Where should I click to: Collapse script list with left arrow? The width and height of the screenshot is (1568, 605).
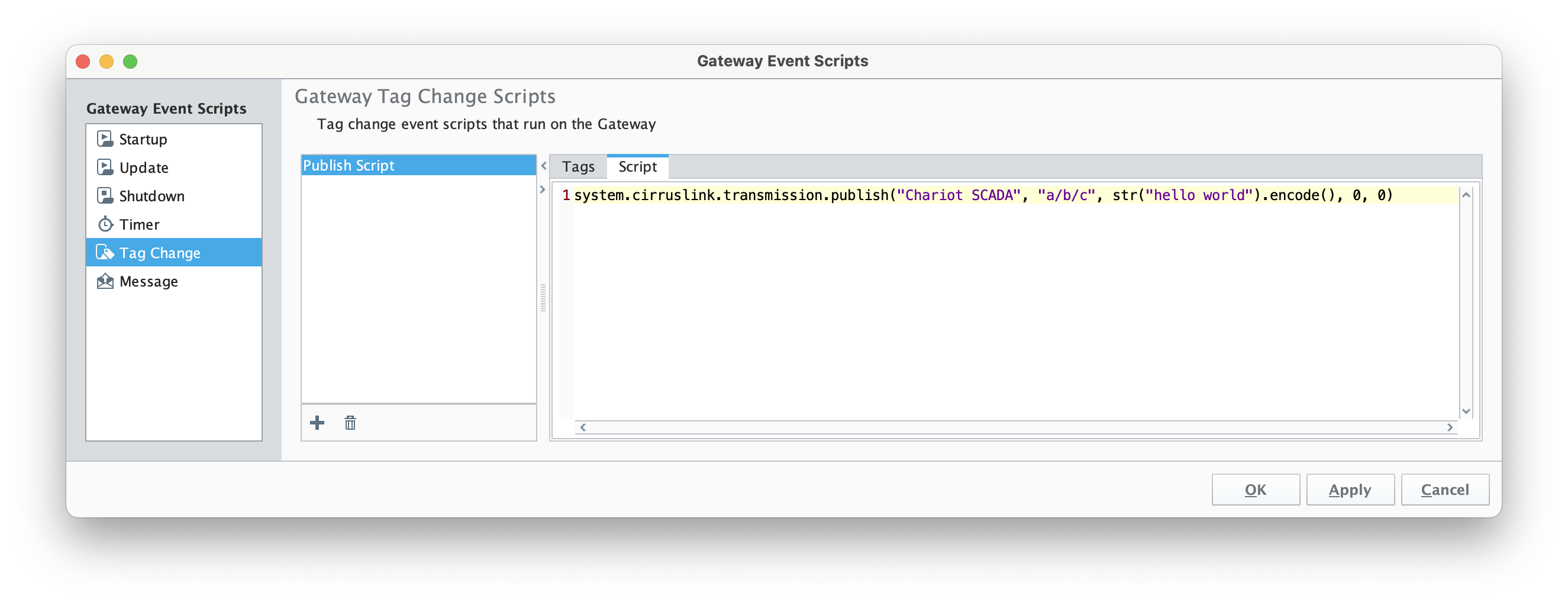[544, 166]
